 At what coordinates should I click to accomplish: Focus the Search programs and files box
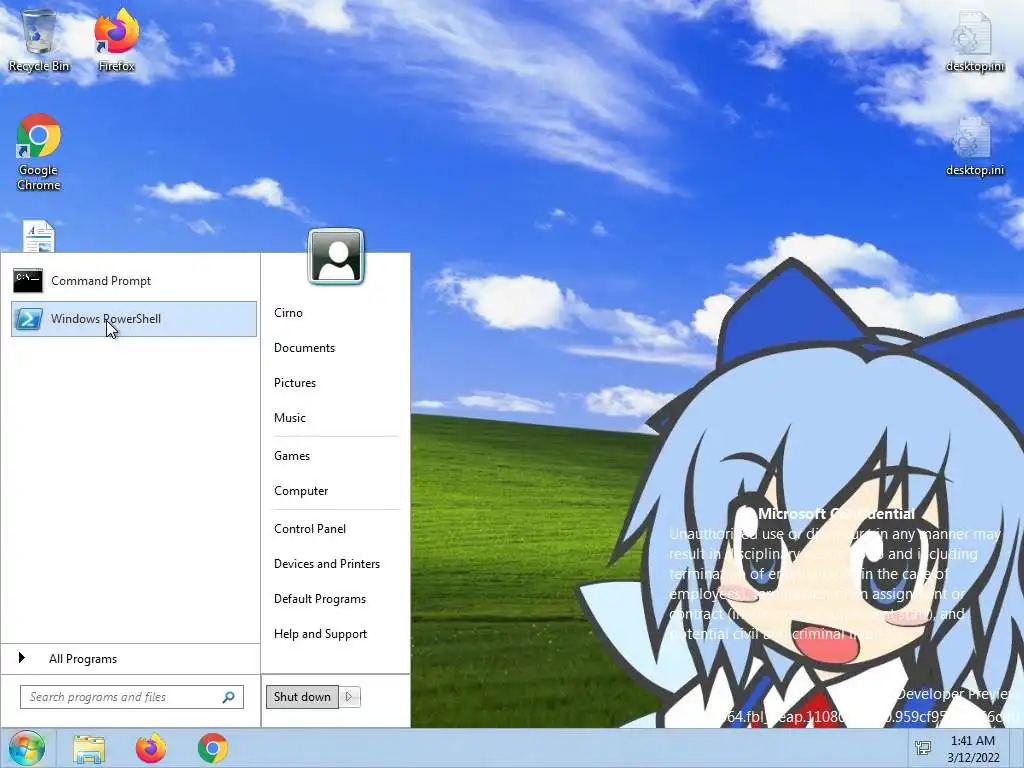coord(132,697)
